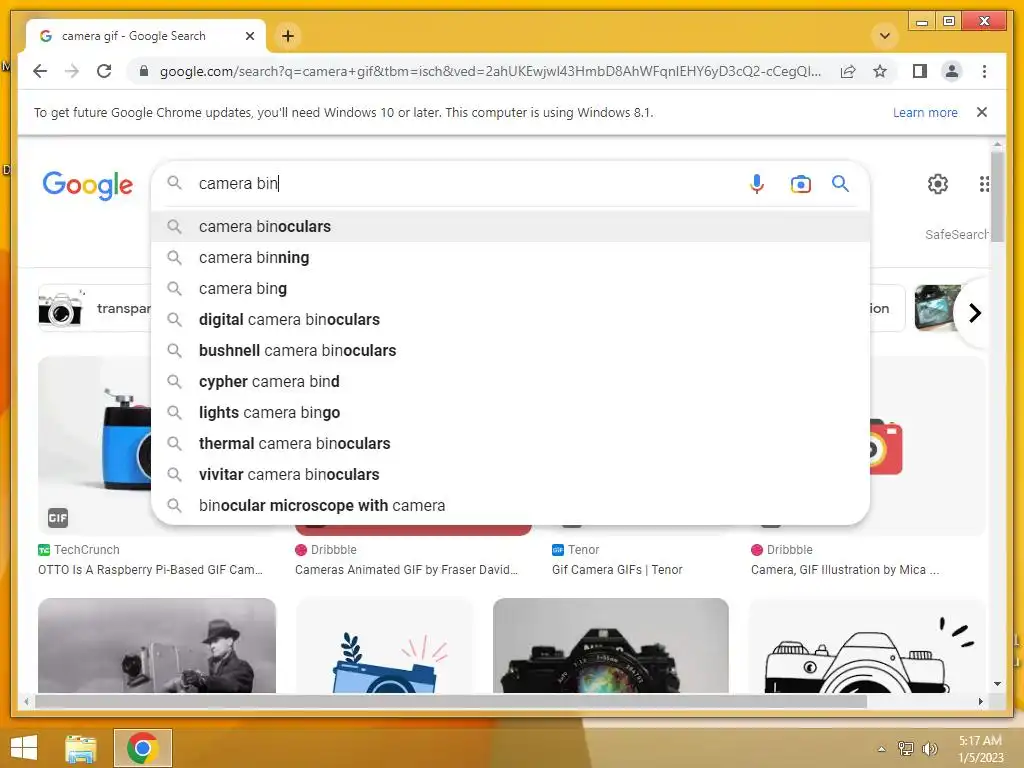Click Learn more link in infobar

[925, 112]
